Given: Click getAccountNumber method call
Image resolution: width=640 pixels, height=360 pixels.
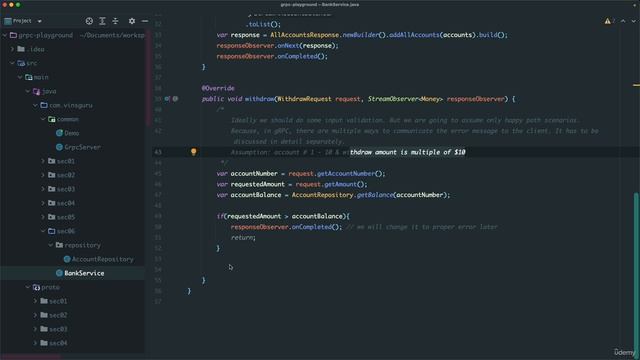Looking at the screenshot, I should [345, 173].
